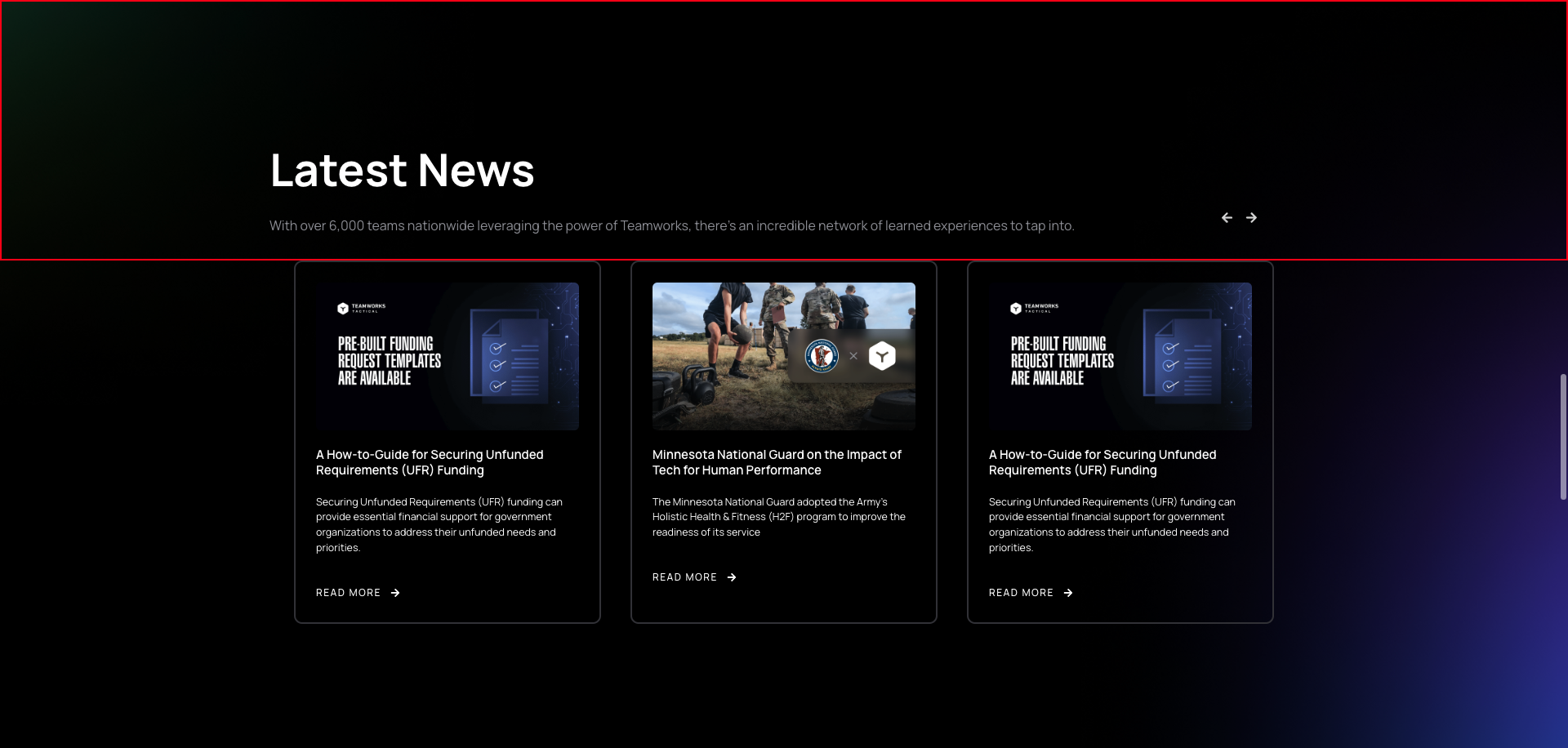Click READ MORE on the Minnesota Guard card
The image size is (1568, 748).
684,577
